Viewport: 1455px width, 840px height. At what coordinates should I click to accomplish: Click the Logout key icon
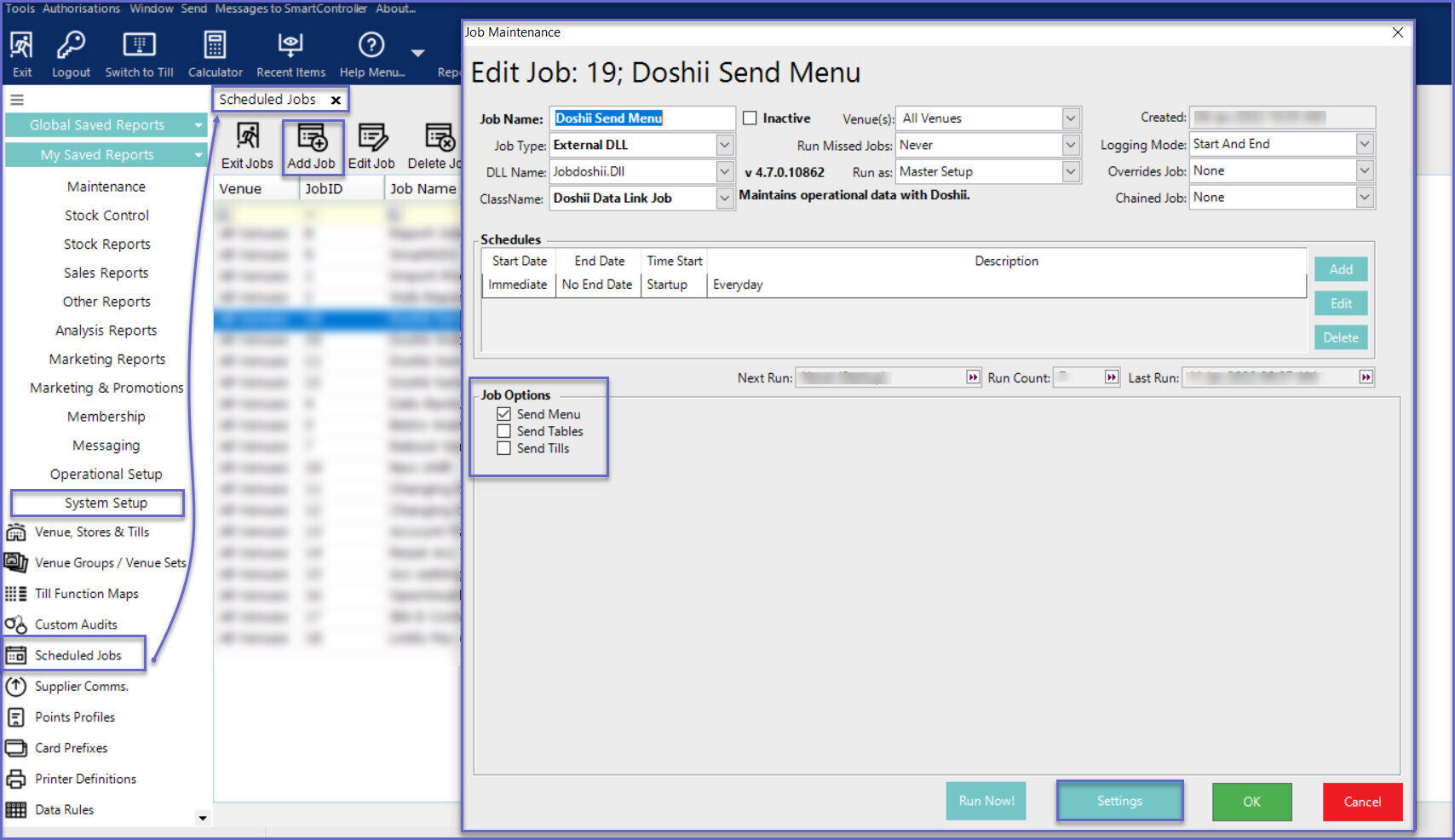pyautogui.click(x=71, y=55)
